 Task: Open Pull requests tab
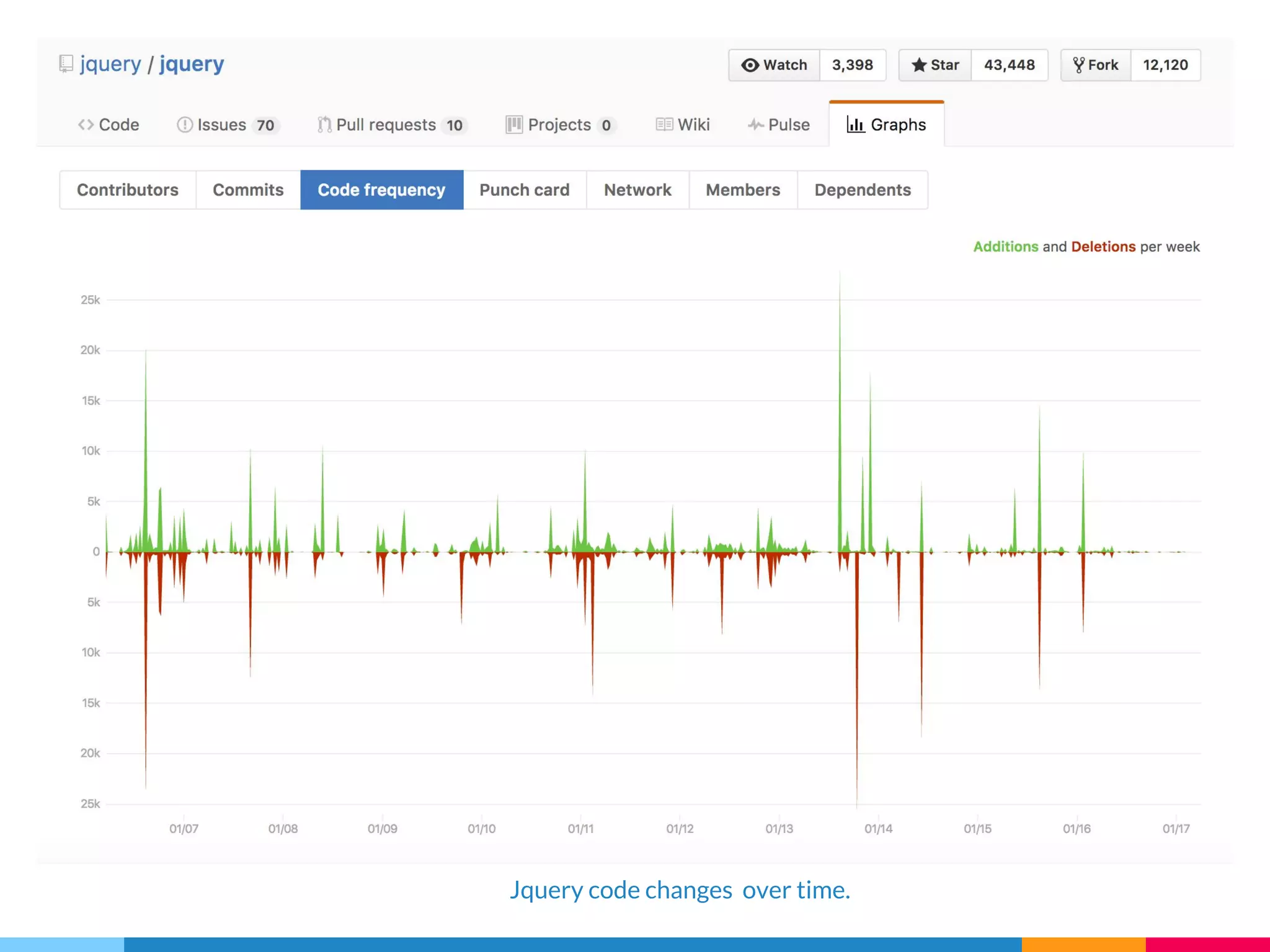391,125
